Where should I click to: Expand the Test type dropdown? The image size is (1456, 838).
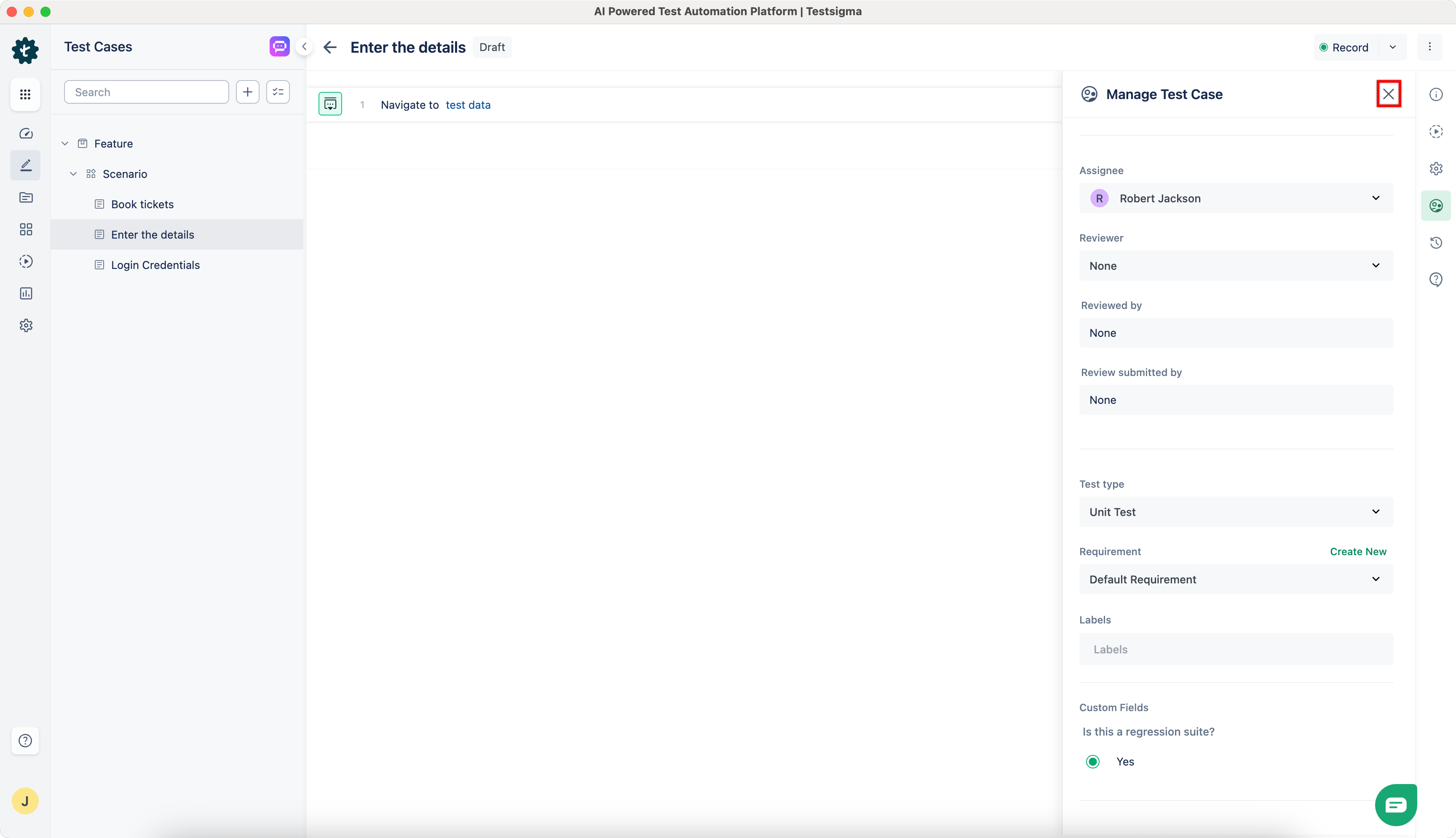coord(1236,512)
